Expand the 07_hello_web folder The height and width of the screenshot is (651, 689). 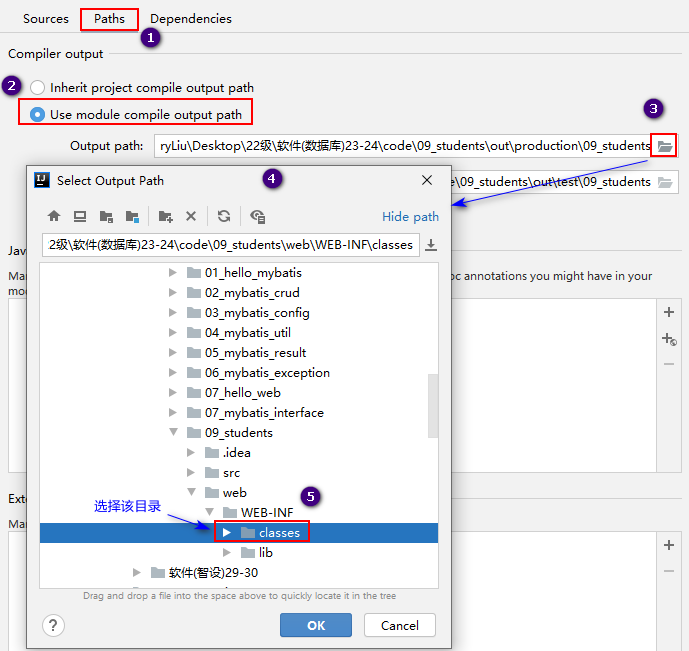coord(173,393)
